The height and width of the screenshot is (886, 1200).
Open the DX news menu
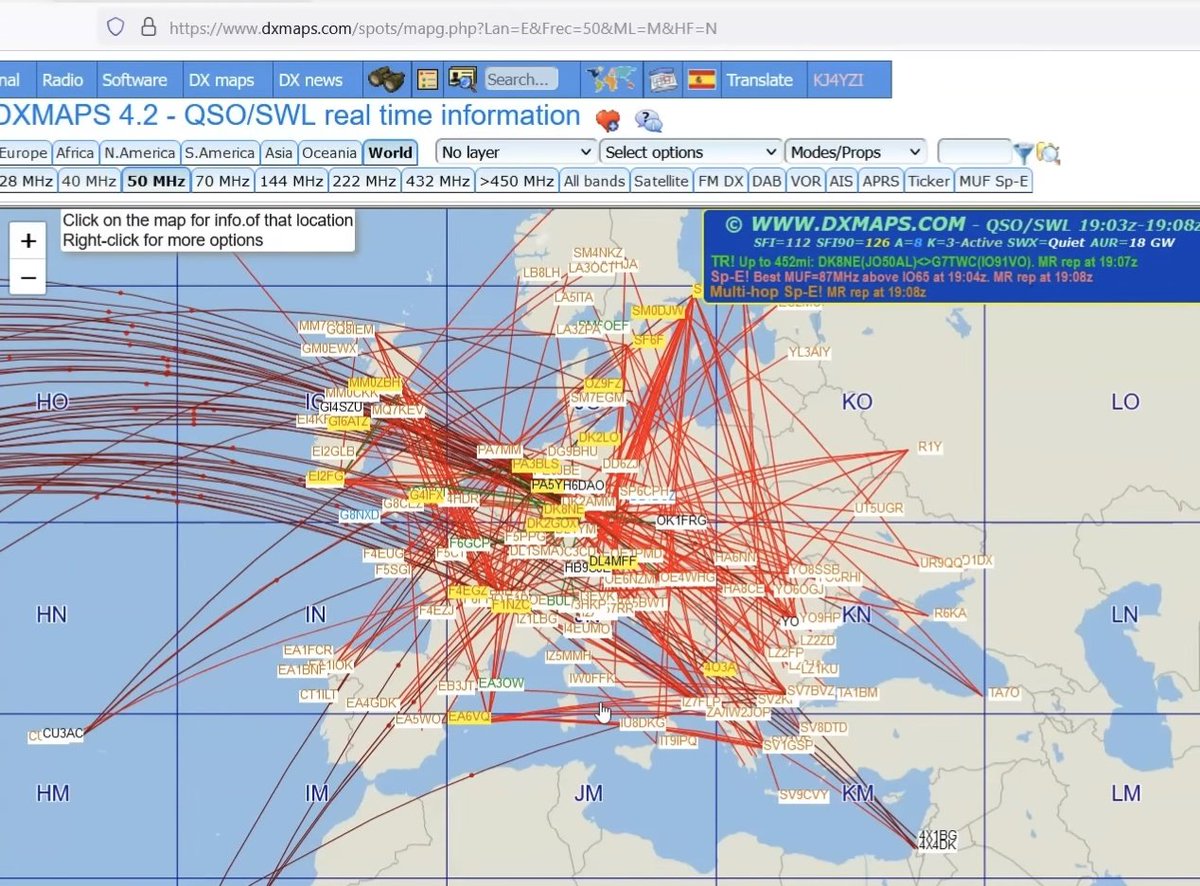(x=310, y=80)
